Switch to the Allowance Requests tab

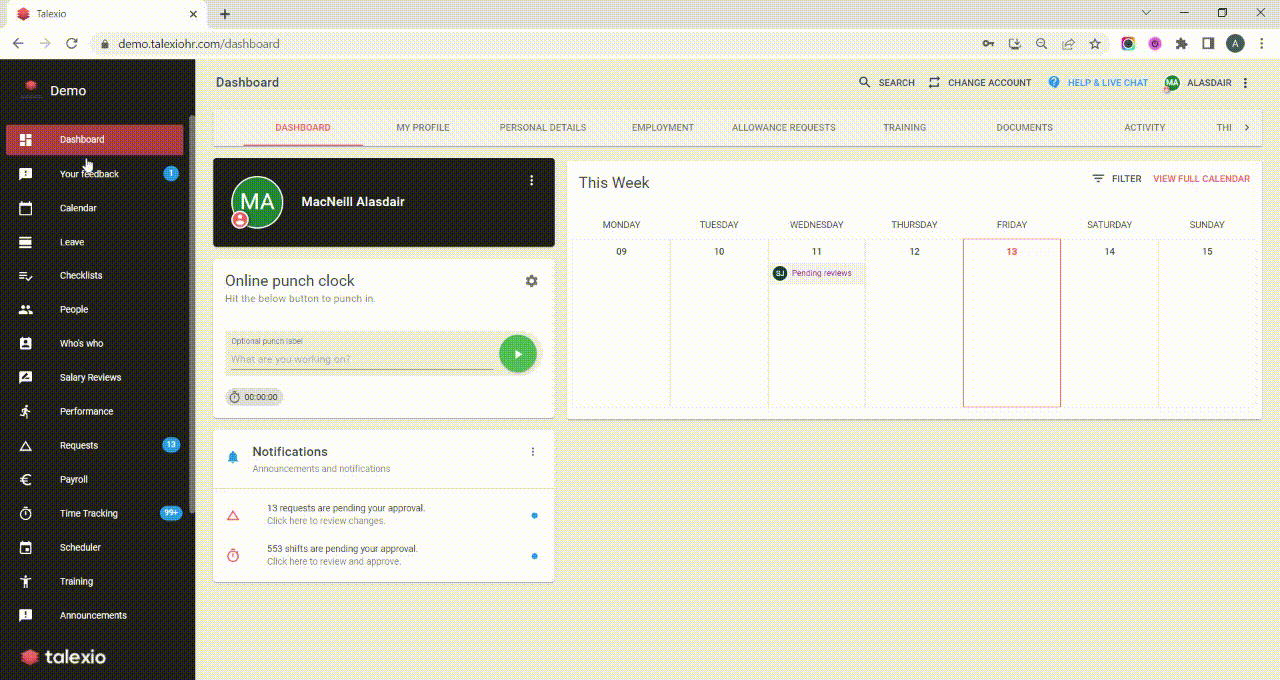pyautogui.click(x=784, y=128)
